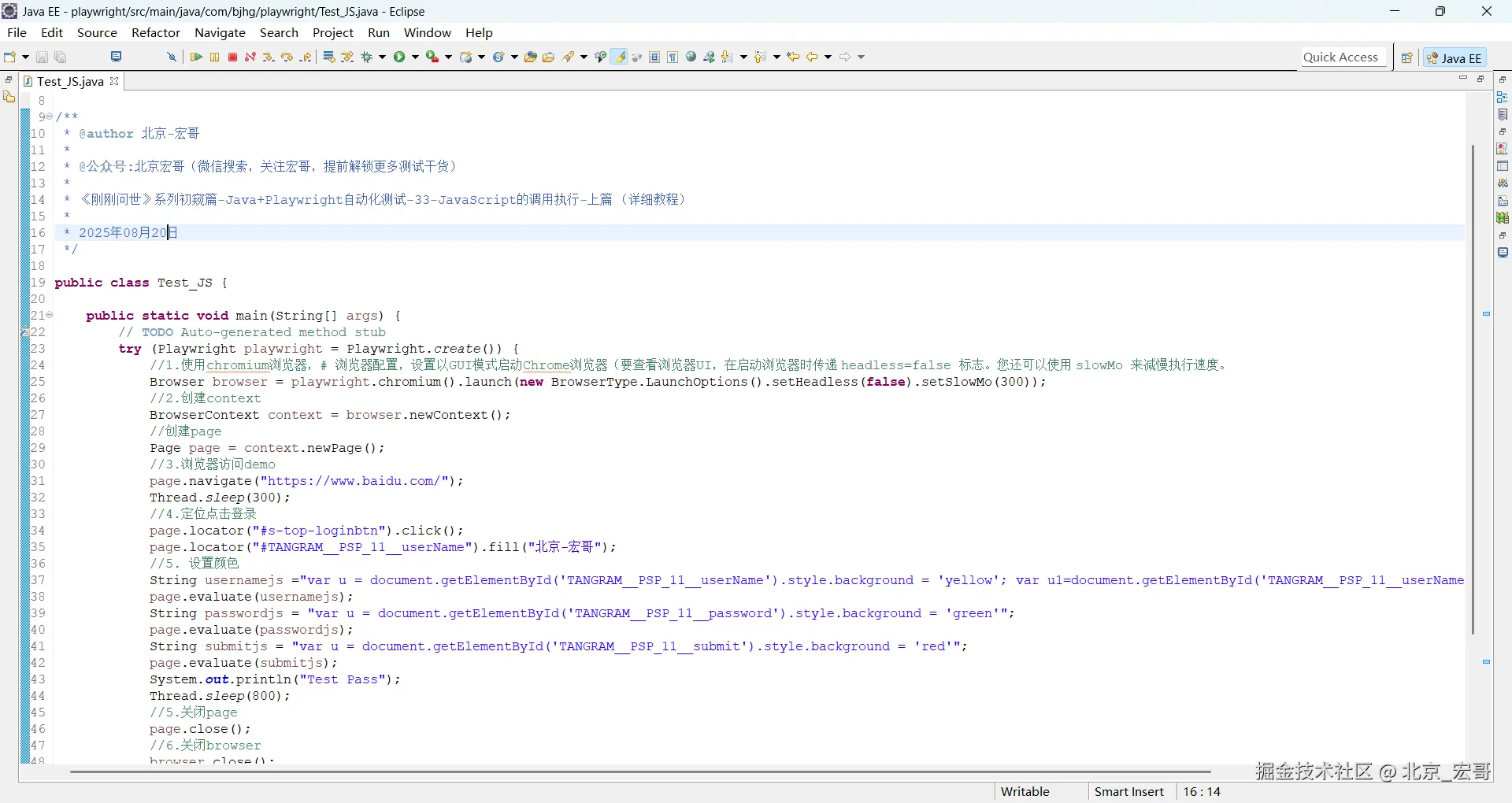The width and height of the screenshot is (1512, 803).
Task: Click the green Resume debug icon
Action: [196, 57]
